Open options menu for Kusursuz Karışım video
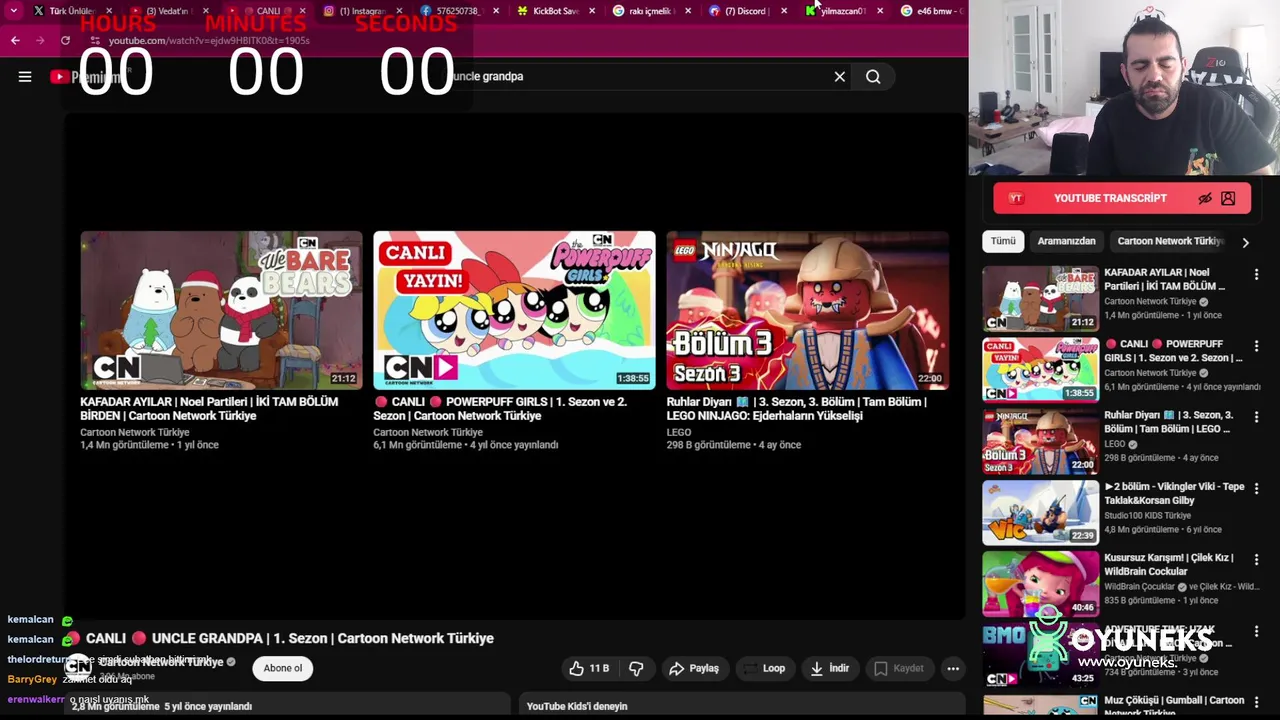This screenshot has width=1280, height=720. pos(1257,560)
